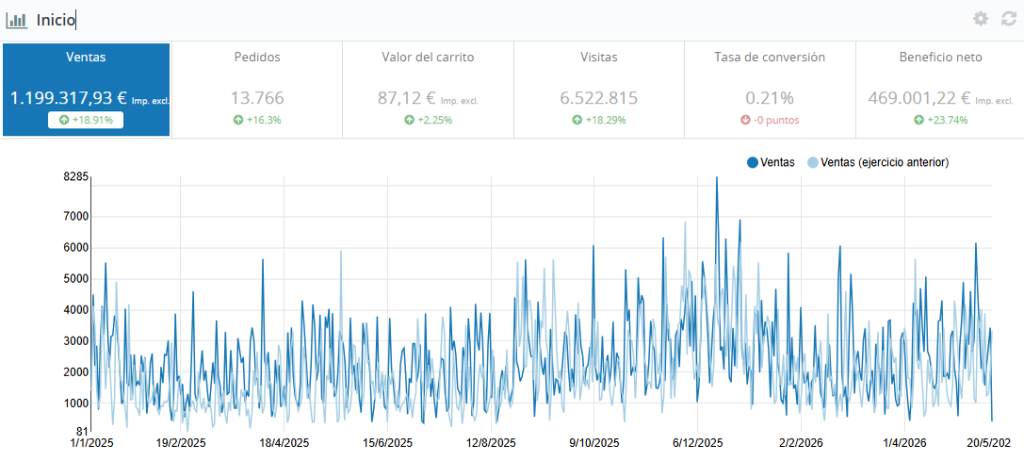Click the 8285 y-axis maximum label

pyautogui.click(x=74, y=177)
